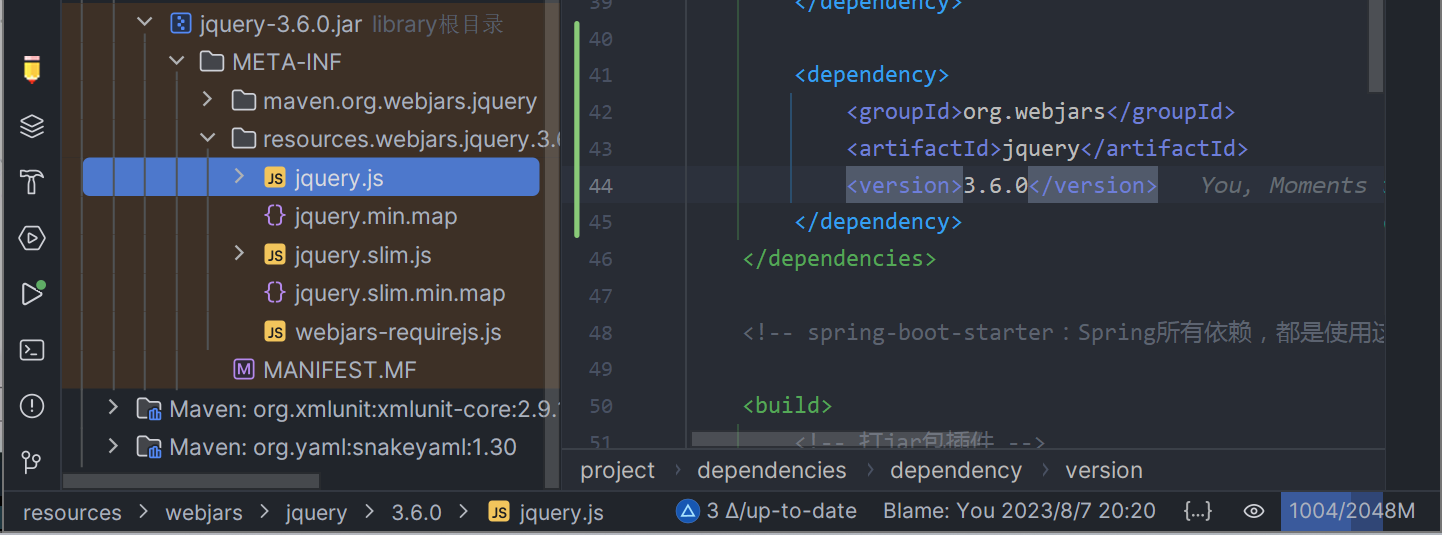Screen dimensions: 1442x535
Task: Expand the maven.org.webjars.jquery folder
Action: [207, 100]
